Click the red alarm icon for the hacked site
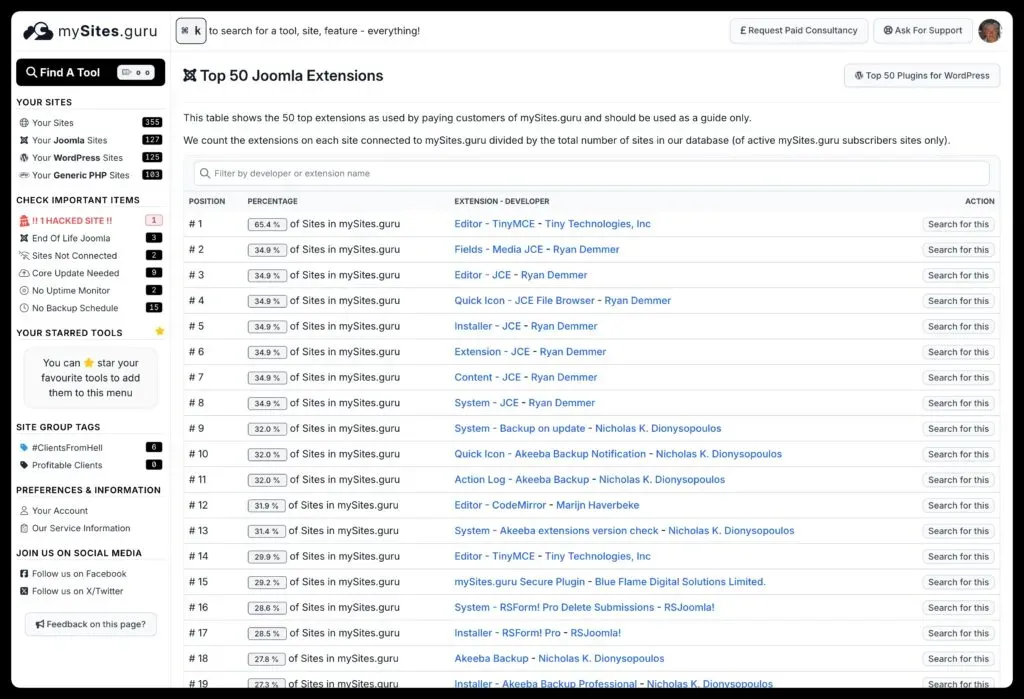 pos(22,220)
